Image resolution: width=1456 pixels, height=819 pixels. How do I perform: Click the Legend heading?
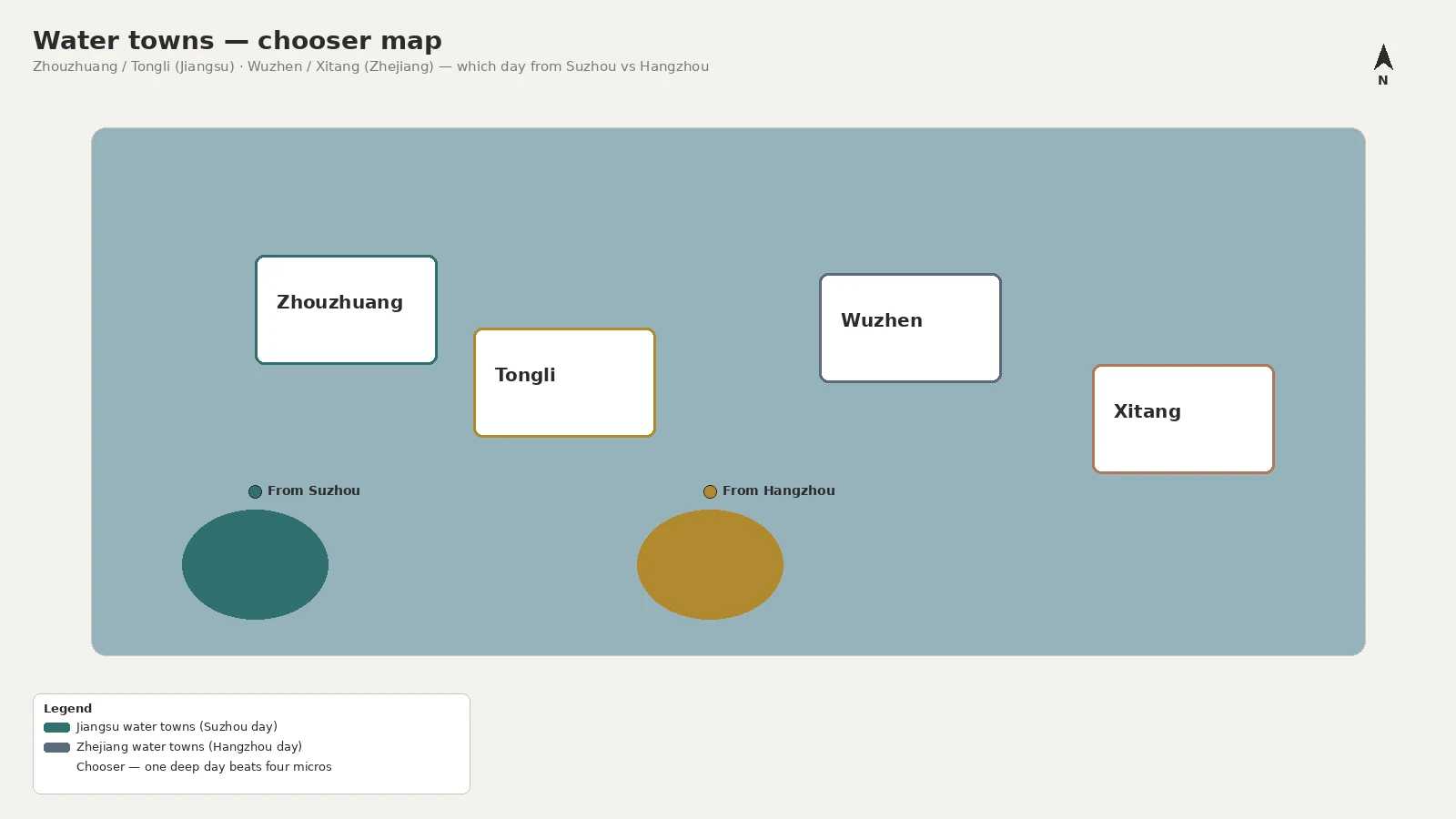(x=67, y=708)
